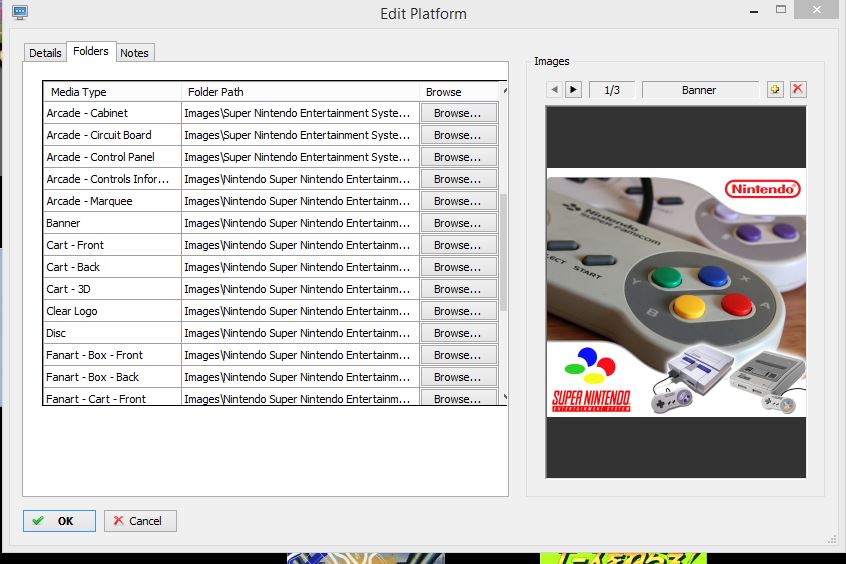This screenshot has width=846, height=564.
Task: Select the Cart - Back cell
Action: click(x=112, y=267)
